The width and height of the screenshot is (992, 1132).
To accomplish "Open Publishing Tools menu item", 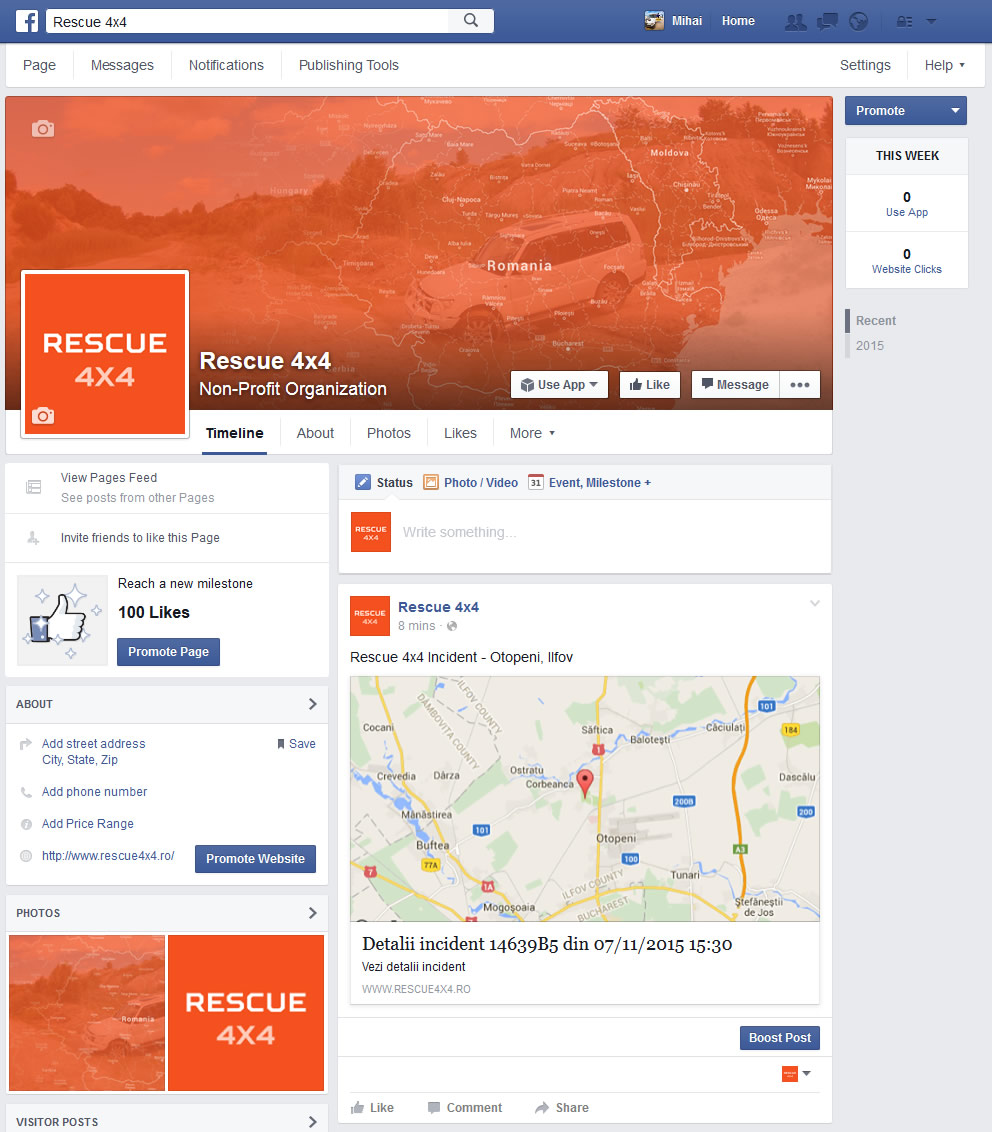I will click(349, 65).
